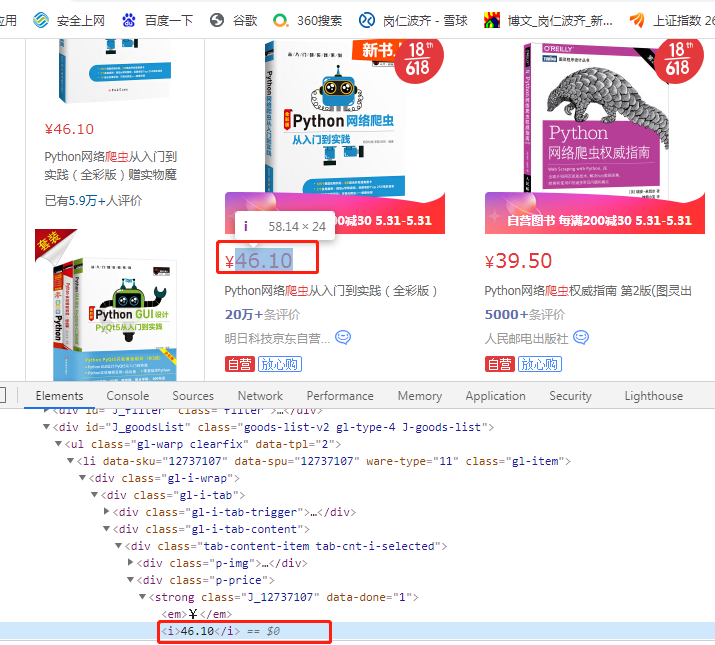This screenshot has height=645, width=715.
Task: Open the Lighthouse tab
Action: point(653,395)
